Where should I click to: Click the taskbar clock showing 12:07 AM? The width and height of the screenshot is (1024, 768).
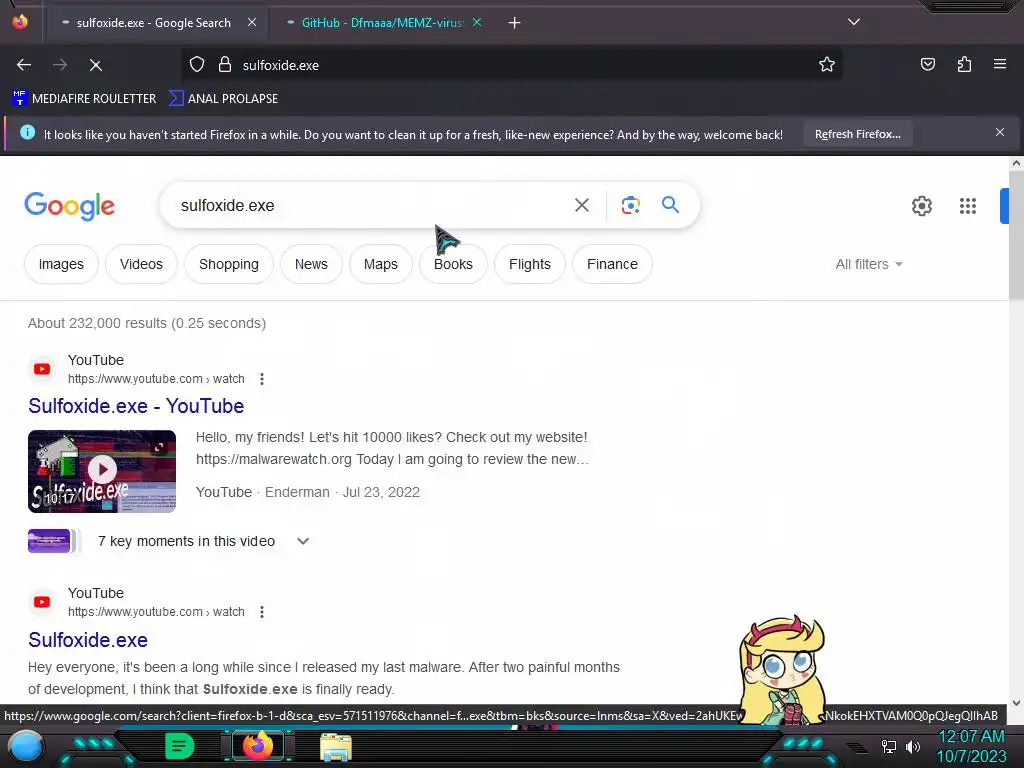(971, 746)
